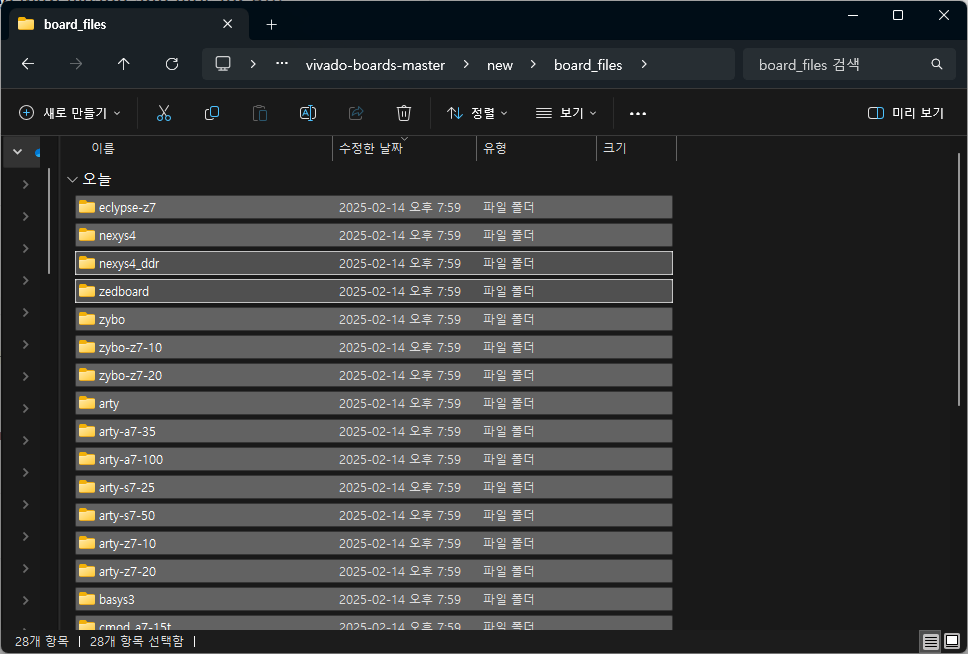Select the arty-z7-10 folder name

coord(127,543)
